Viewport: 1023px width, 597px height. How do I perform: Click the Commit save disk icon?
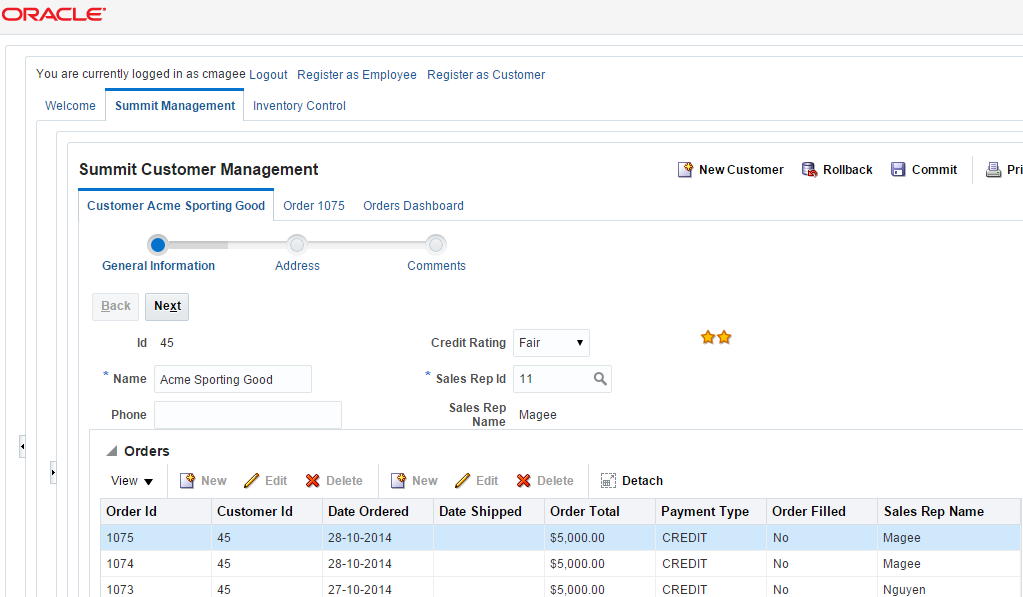pos(898,170)
